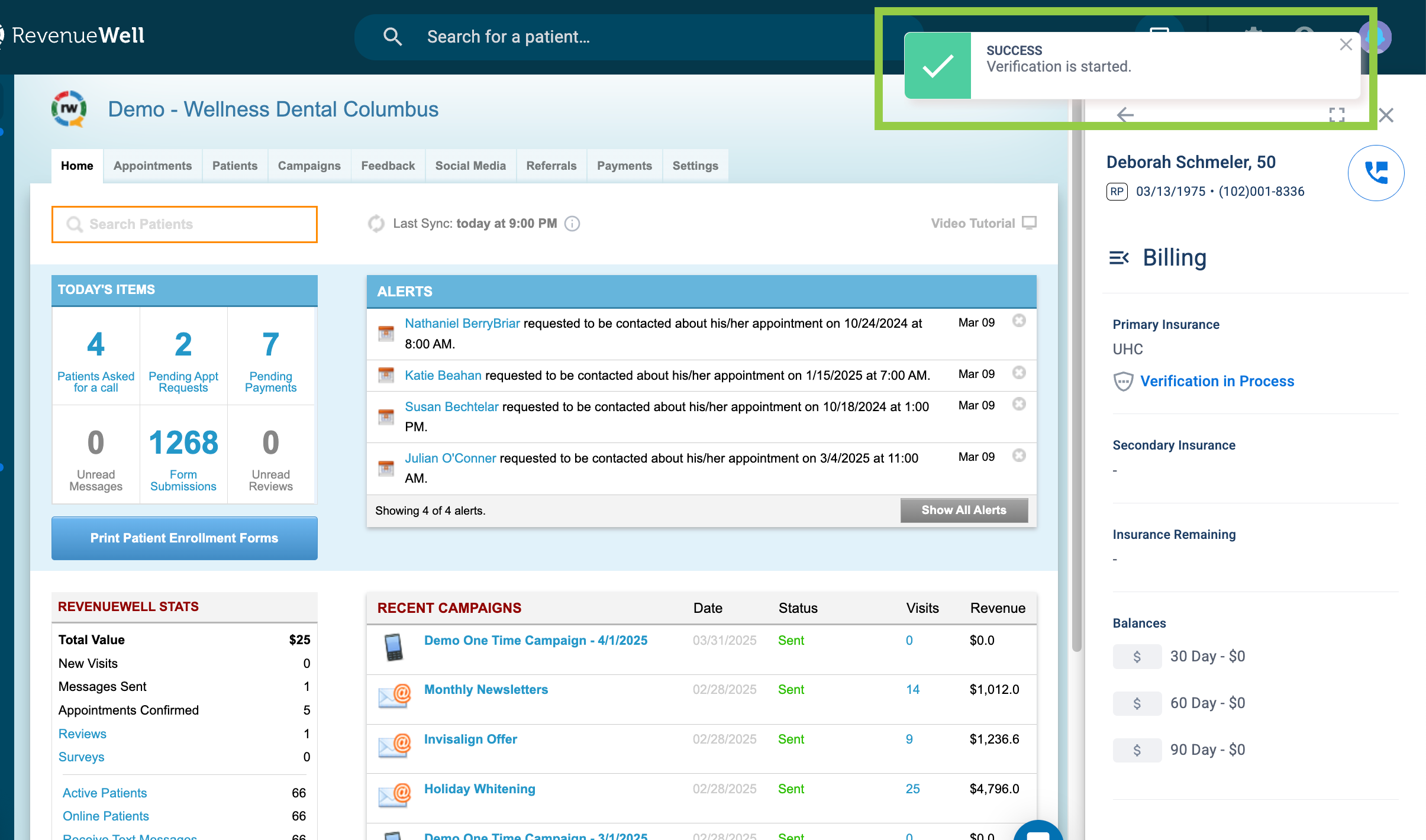Show sync info via the info icon

(572, 224)
